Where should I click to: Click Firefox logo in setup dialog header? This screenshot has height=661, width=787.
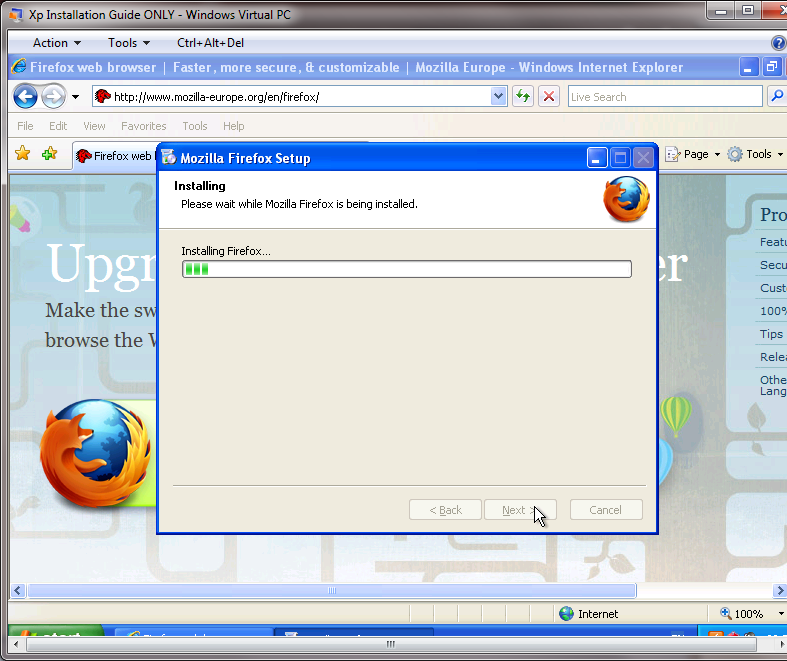point(626,199)
